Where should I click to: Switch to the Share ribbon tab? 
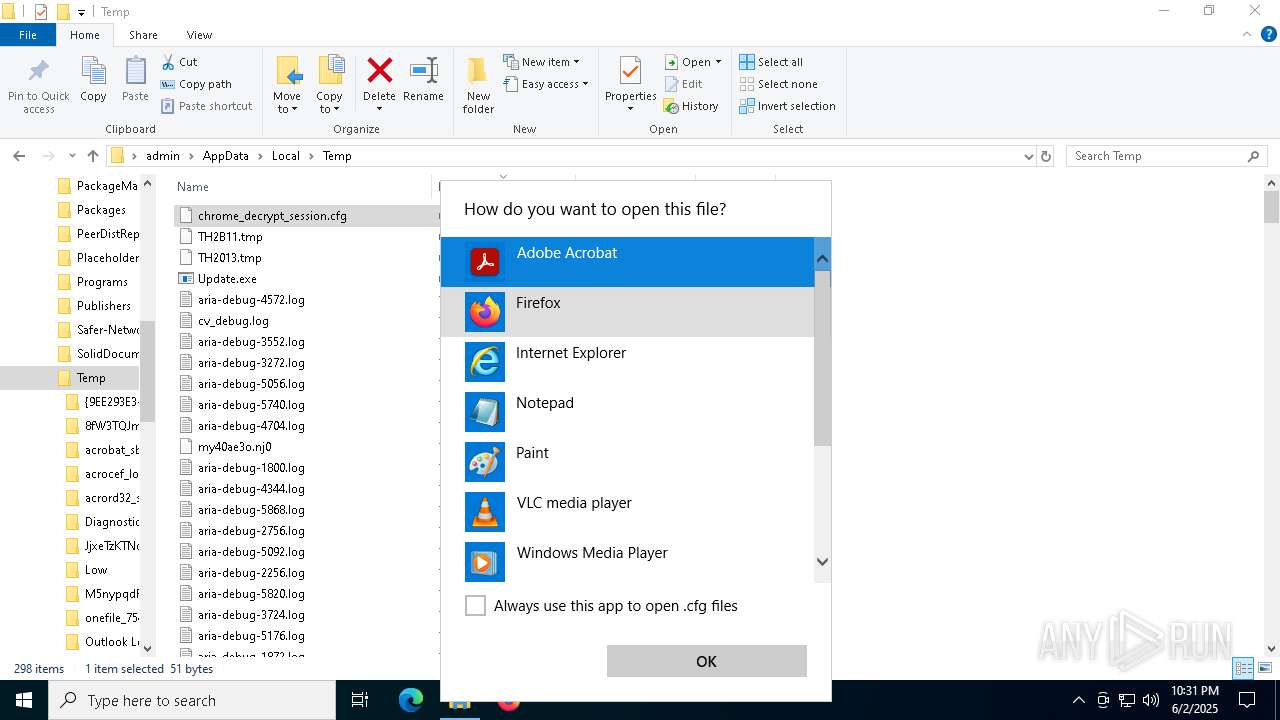tap(143, 35)
